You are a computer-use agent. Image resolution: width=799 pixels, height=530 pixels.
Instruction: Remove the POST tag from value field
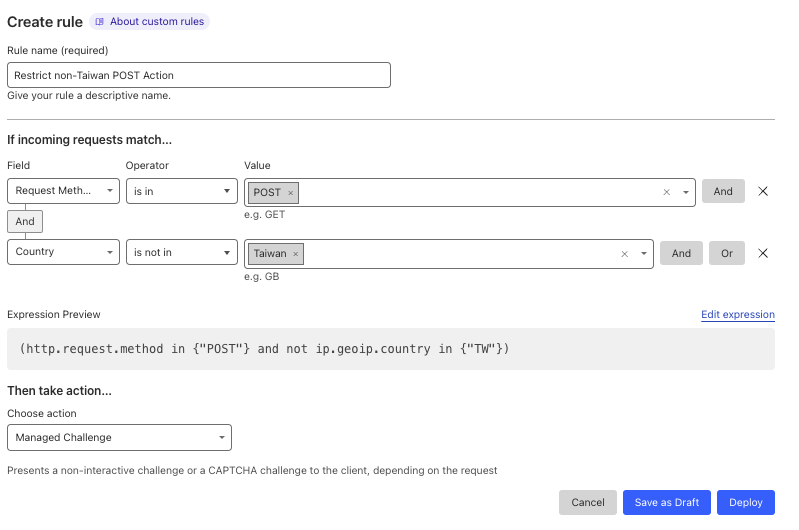(291, 193)
